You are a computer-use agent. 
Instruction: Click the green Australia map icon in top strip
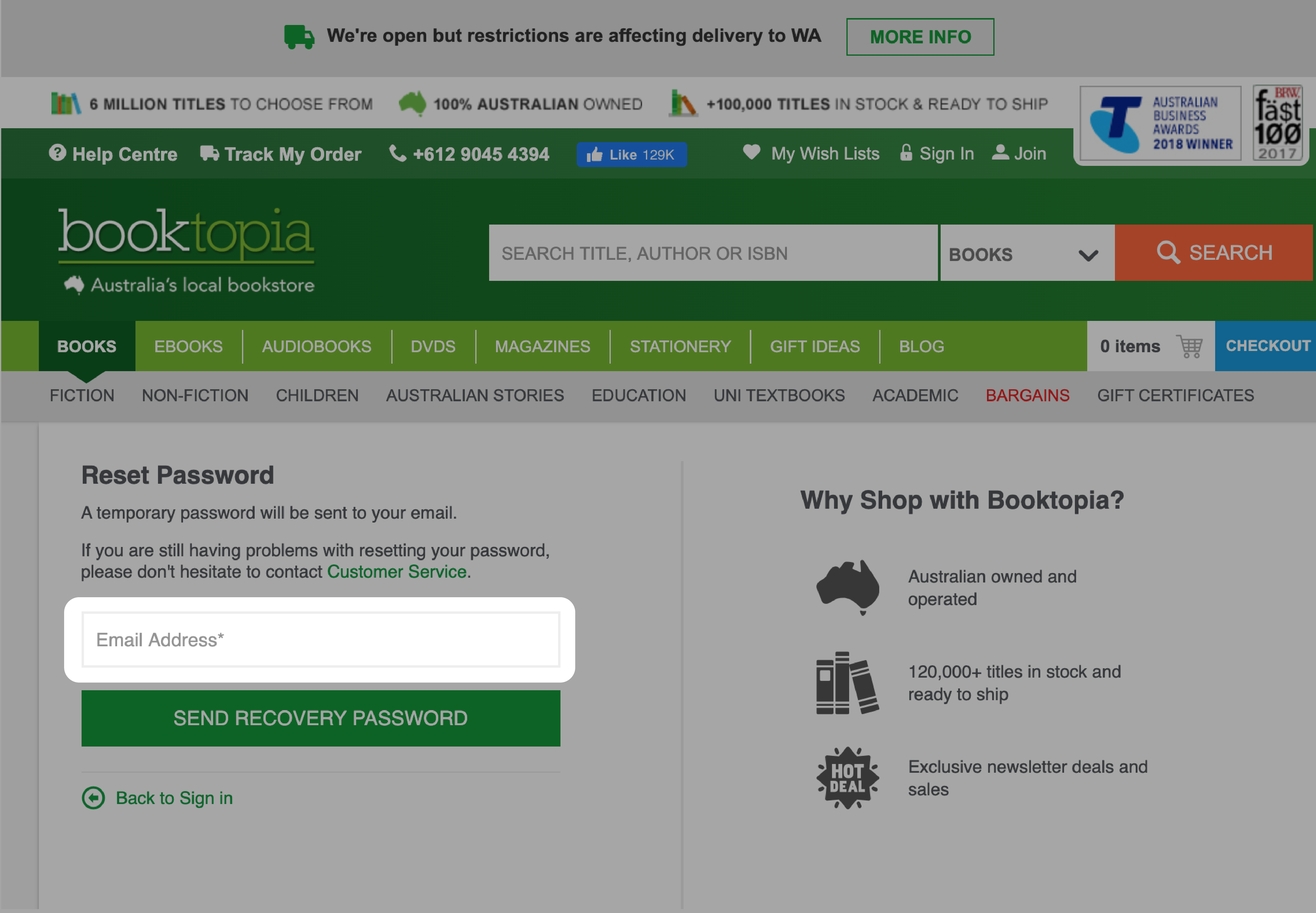(412, 104)
